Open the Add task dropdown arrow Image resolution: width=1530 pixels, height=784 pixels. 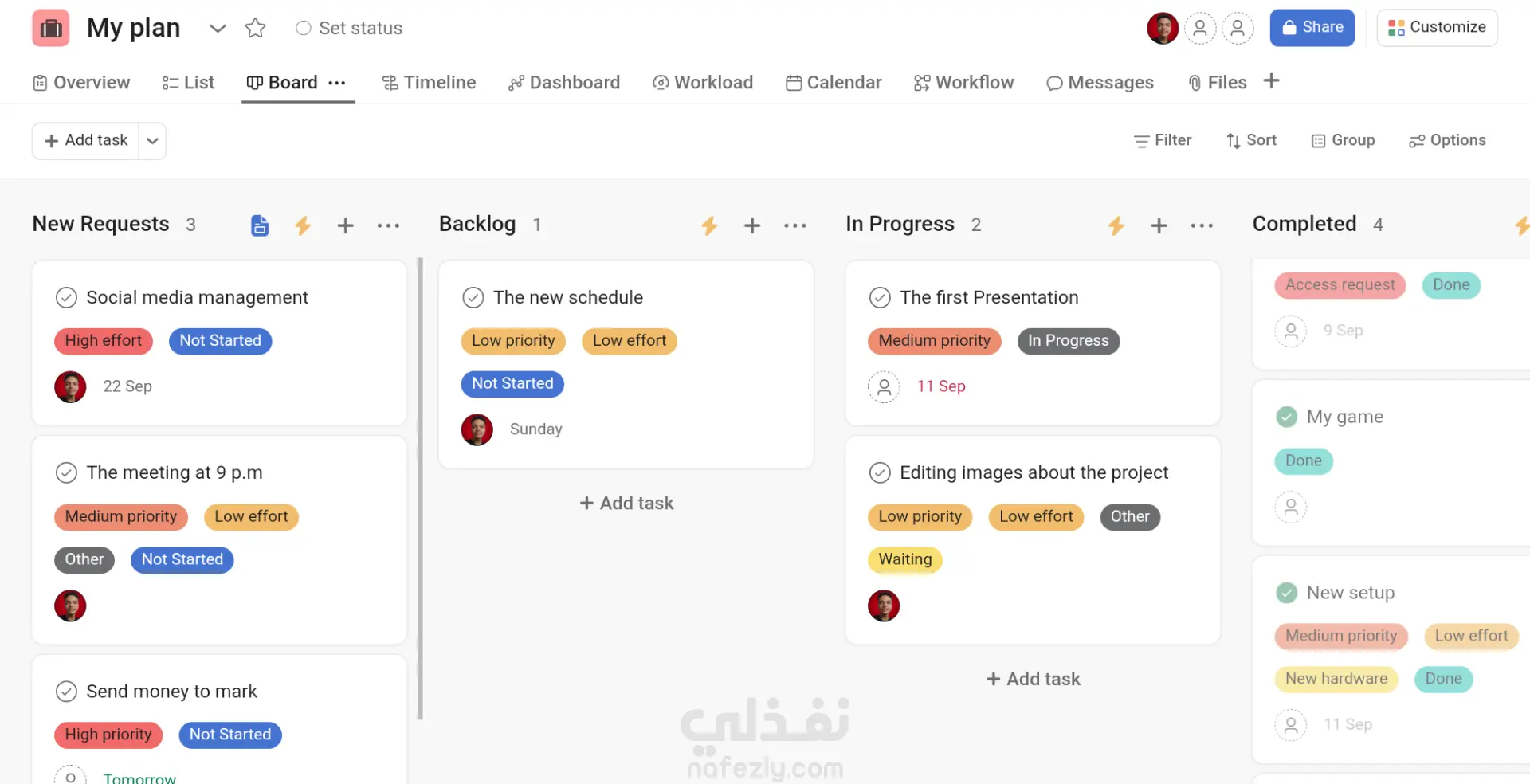tap(152, 141)
